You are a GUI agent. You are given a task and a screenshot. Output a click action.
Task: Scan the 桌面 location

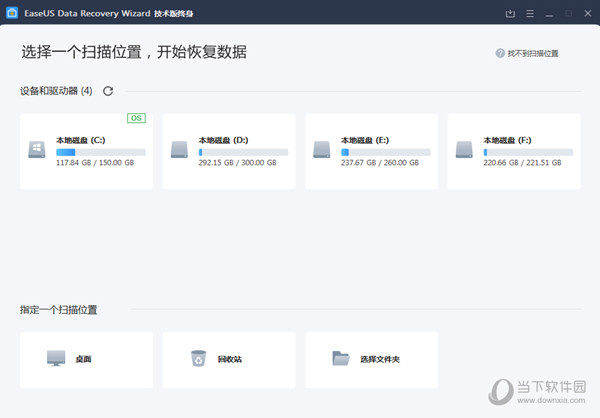click(x=86, y=360)
